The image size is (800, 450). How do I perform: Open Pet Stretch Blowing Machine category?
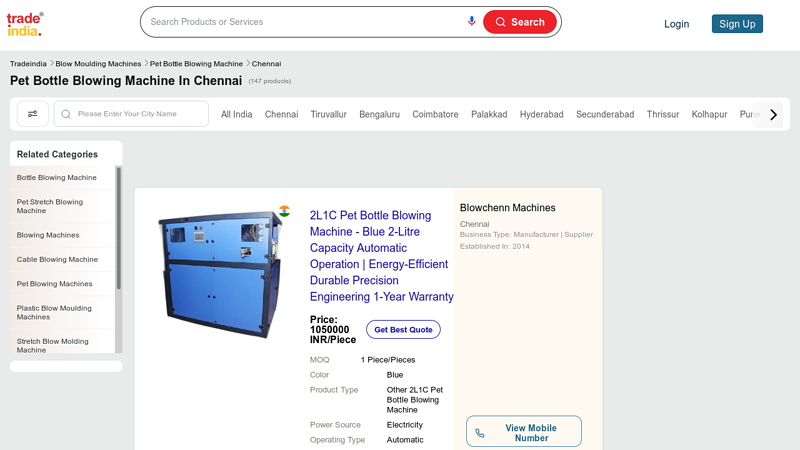[x=49, y=206]
